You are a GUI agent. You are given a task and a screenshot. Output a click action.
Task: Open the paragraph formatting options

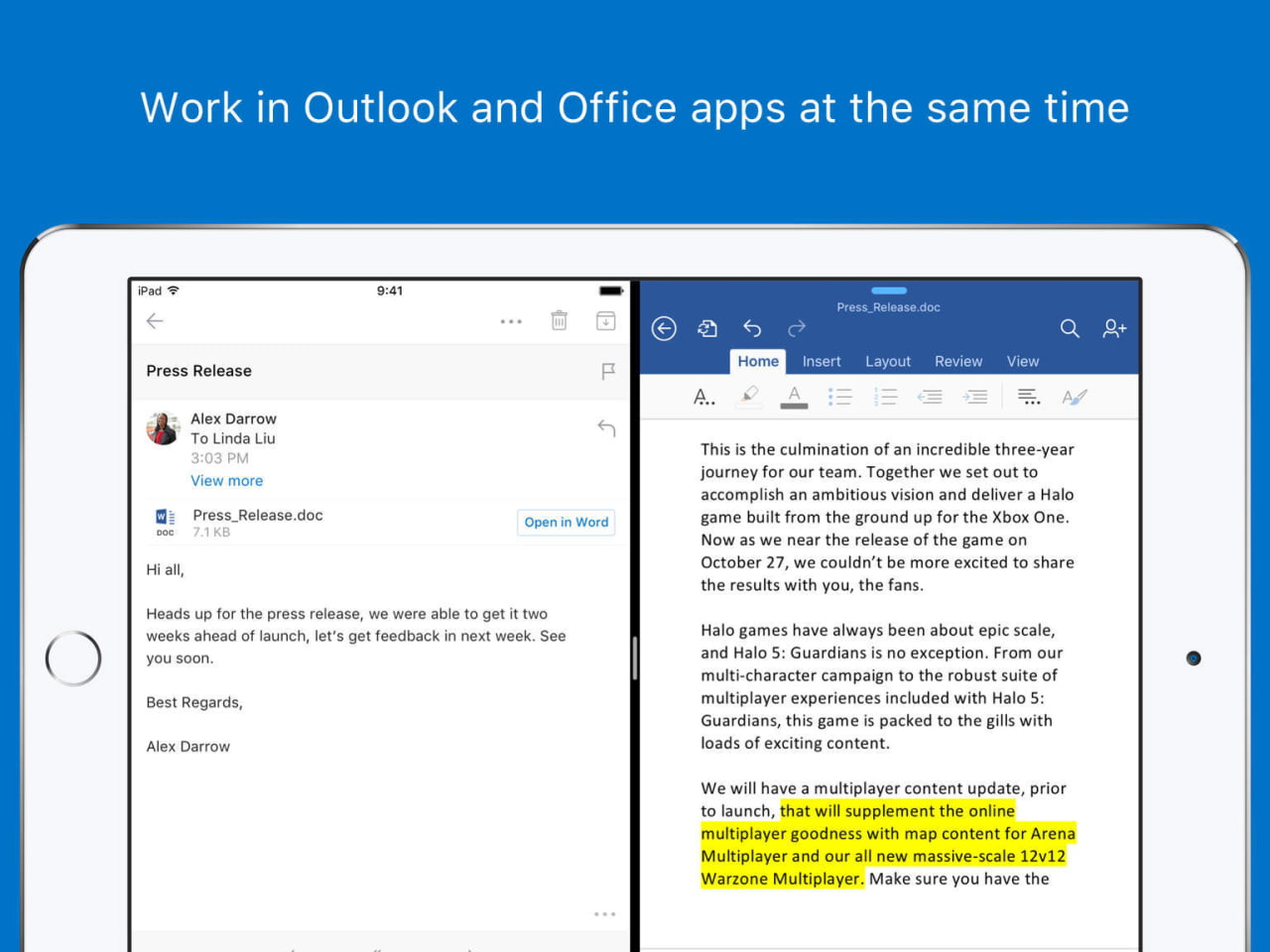point(1030,396)
